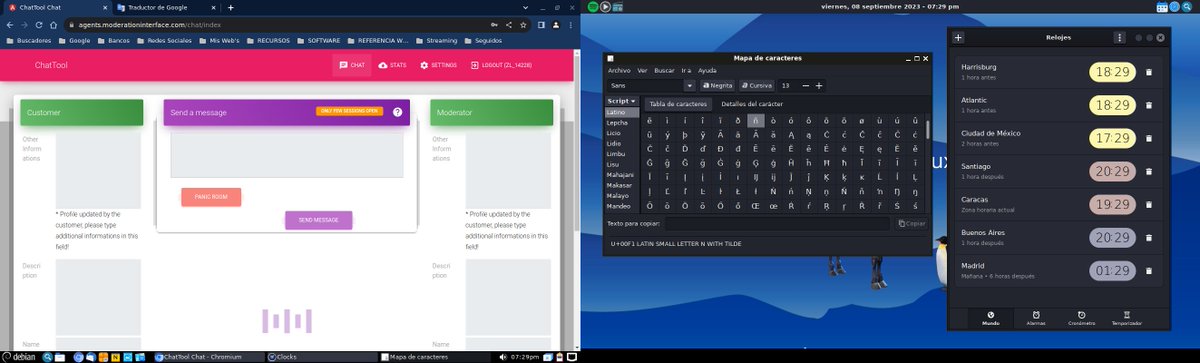Open the Script grouping dropdown
This screenshot has height=363, width=1200.
pos(621,101)
